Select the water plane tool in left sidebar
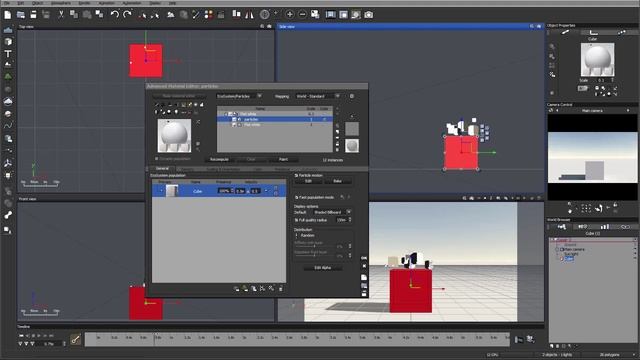 point(8,30)
